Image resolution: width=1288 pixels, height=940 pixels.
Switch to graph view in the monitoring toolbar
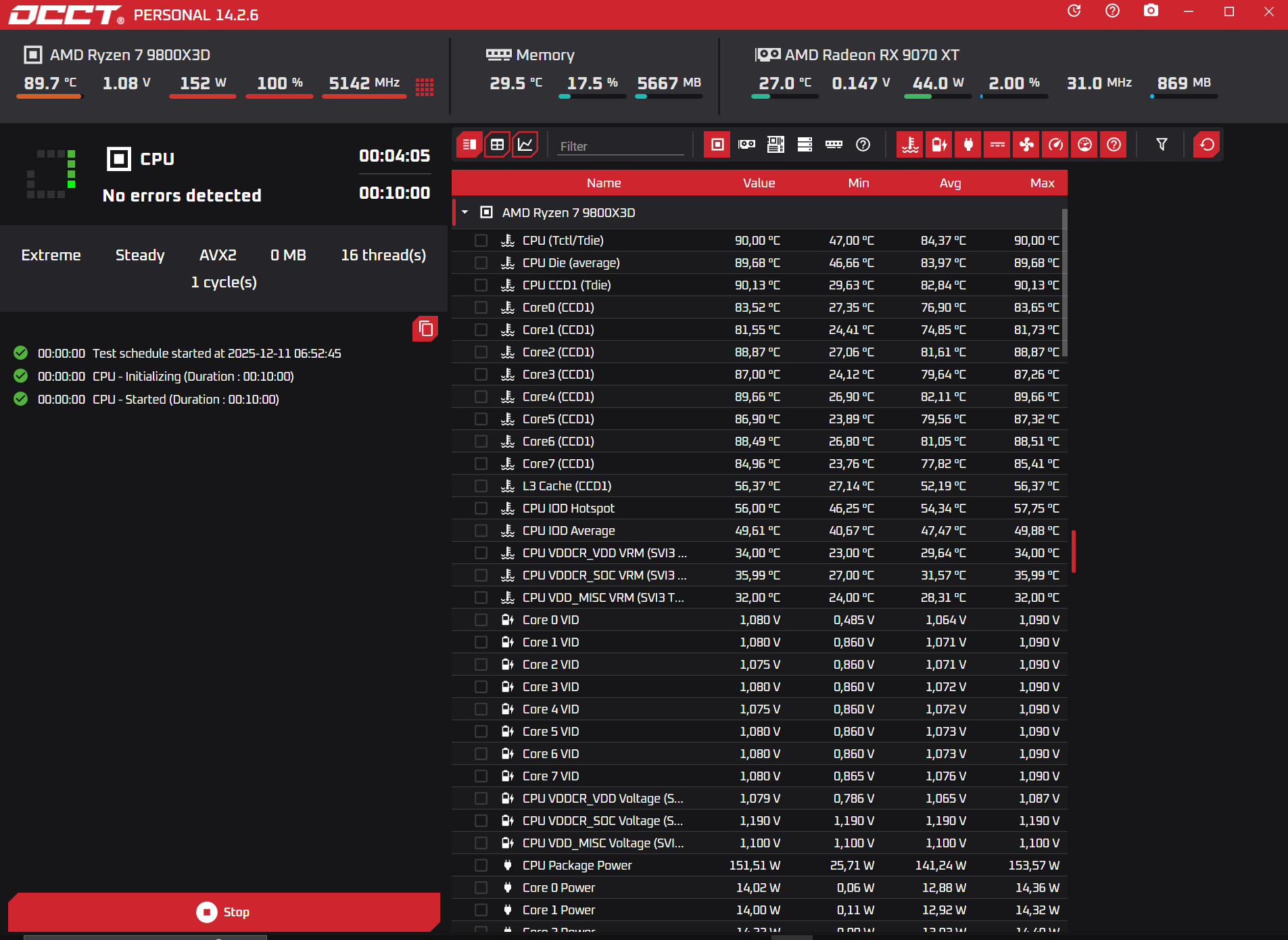(x=525, y=145)
